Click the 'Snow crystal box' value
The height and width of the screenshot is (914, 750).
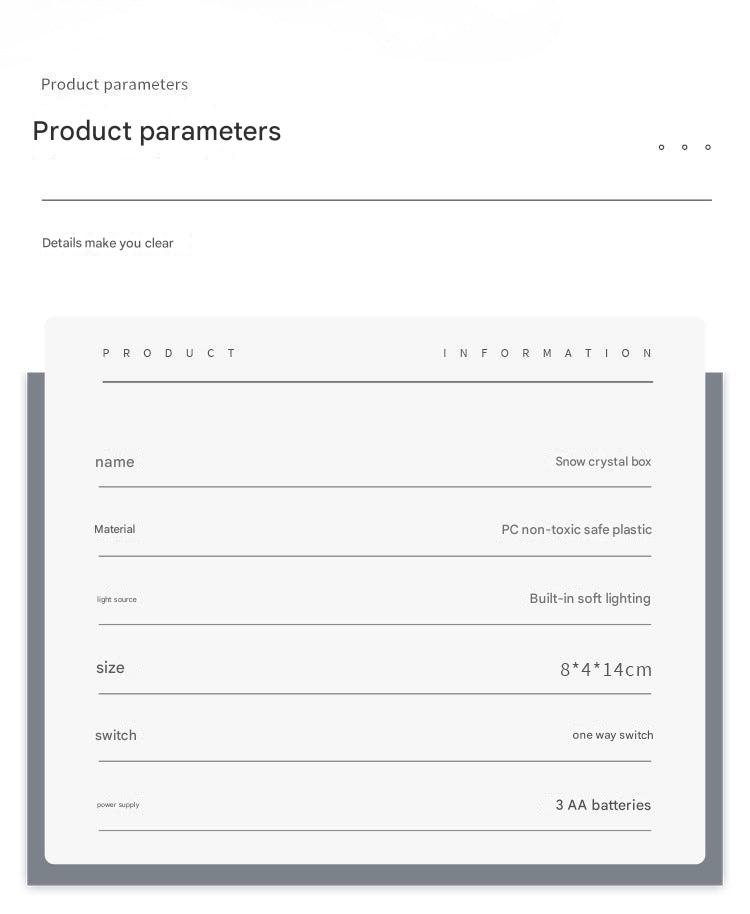(x=603, y=462)
